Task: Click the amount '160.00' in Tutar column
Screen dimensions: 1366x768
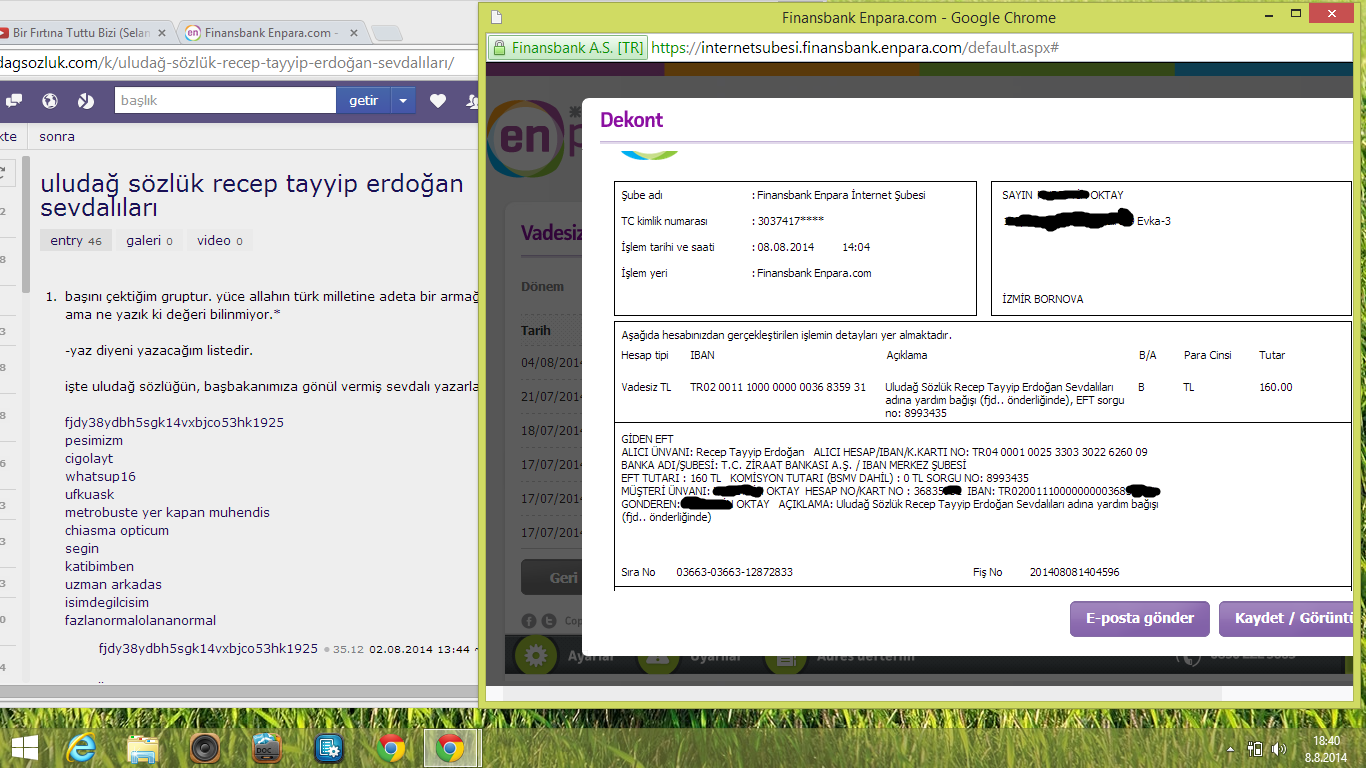Action: (x=1275, y=387)
